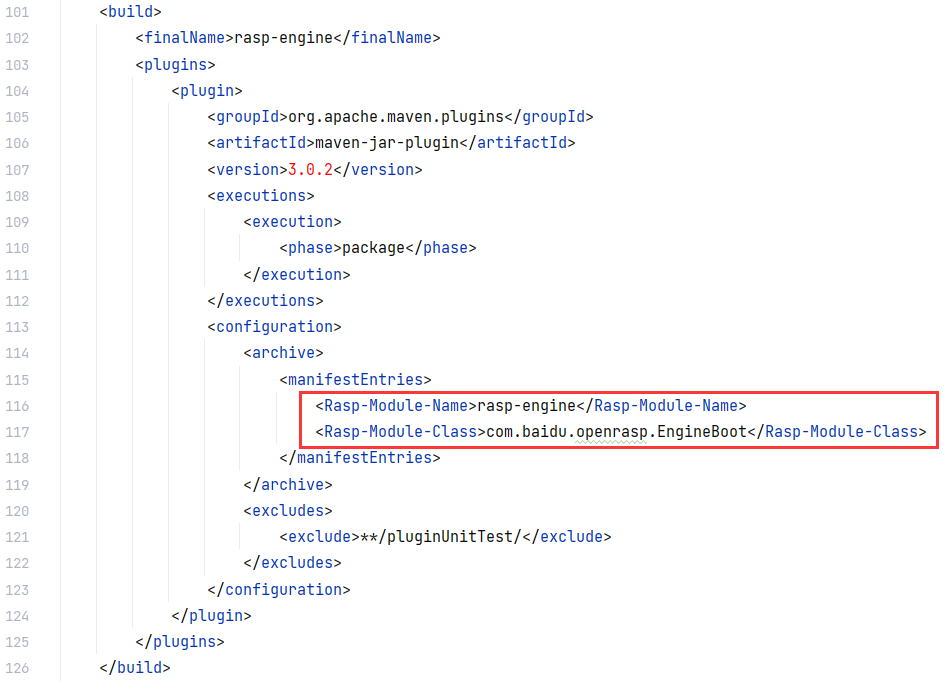Click the closing </Rasp-Module-Name> tag

662,406
